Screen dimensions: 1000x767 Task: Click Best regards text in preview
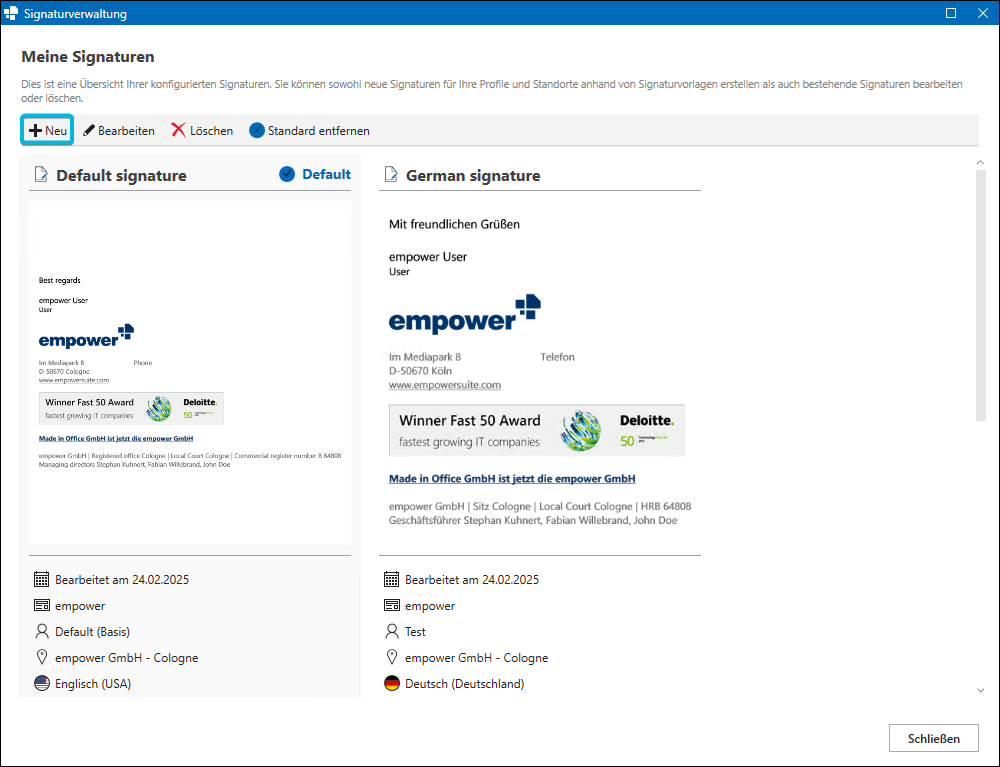pos(59,280)
